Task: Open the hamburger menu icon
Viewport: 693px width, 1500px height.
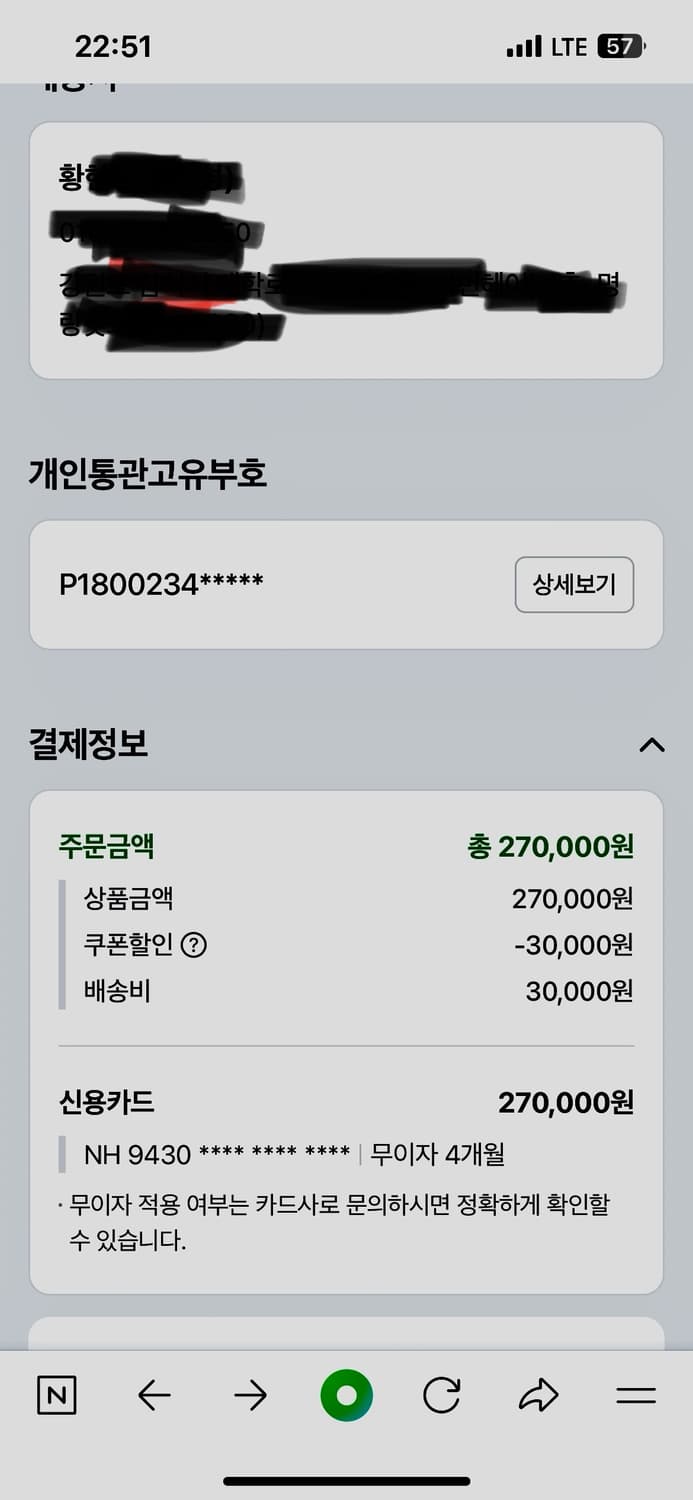Action: click(x=635, y=1395)
